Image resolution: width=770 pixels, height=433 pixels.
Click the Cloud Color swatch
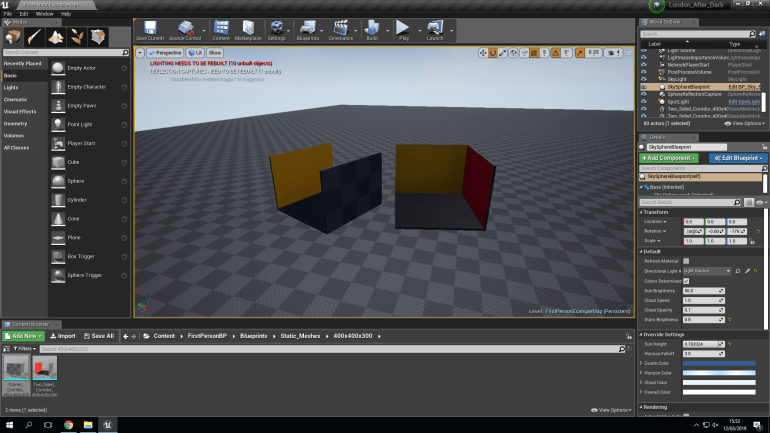(719, 382)
